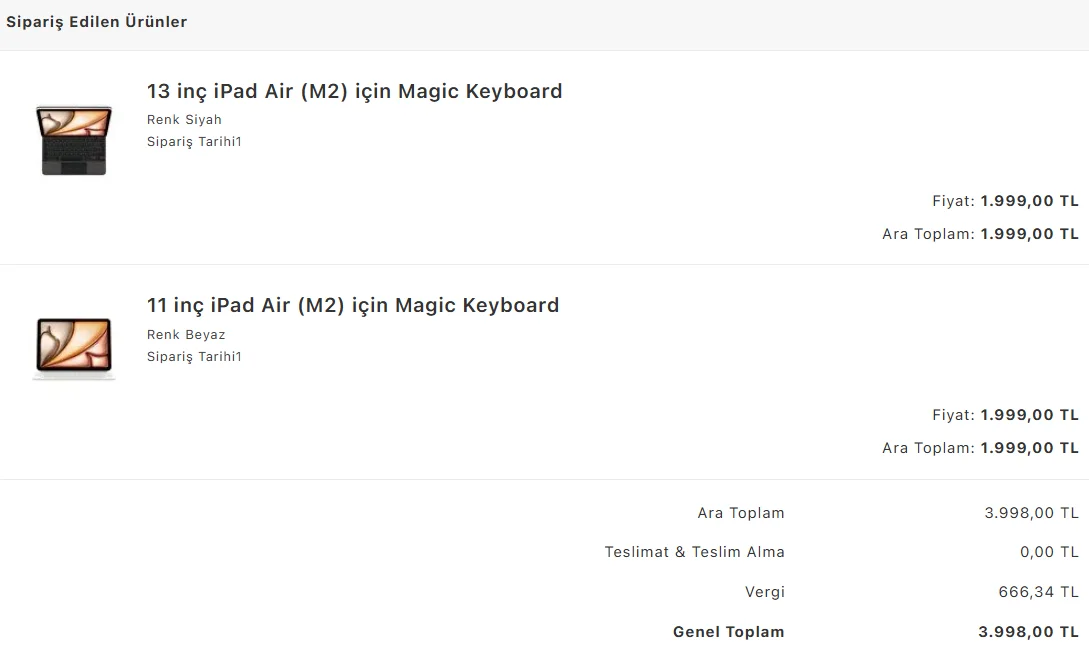This screenshot has width=1089, height=645.
Task: Select the Renk Beyaz color text
Action: (x=186, y=335)
